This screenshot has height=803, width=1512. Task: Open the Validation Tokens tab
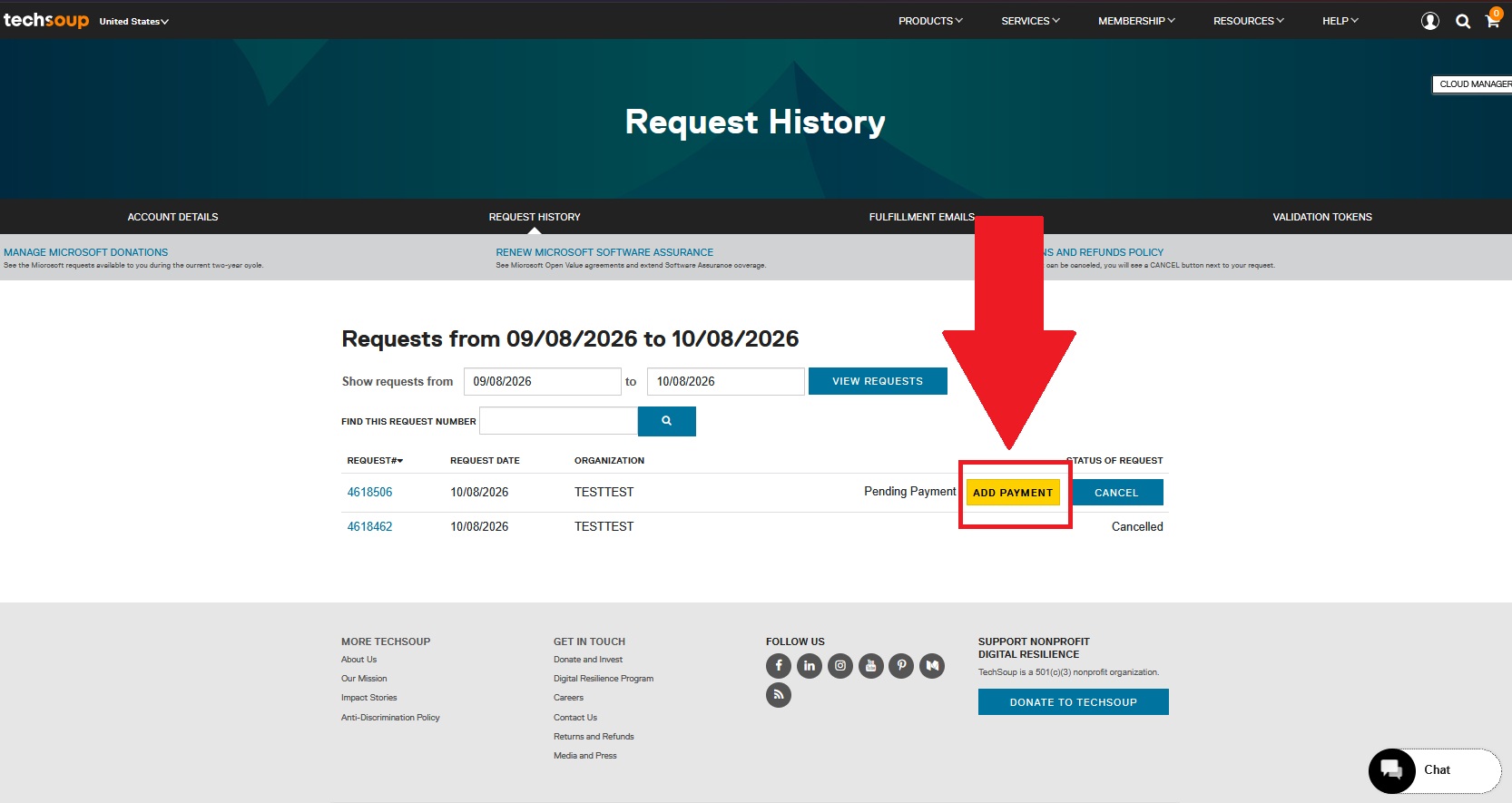point(1322,217)
